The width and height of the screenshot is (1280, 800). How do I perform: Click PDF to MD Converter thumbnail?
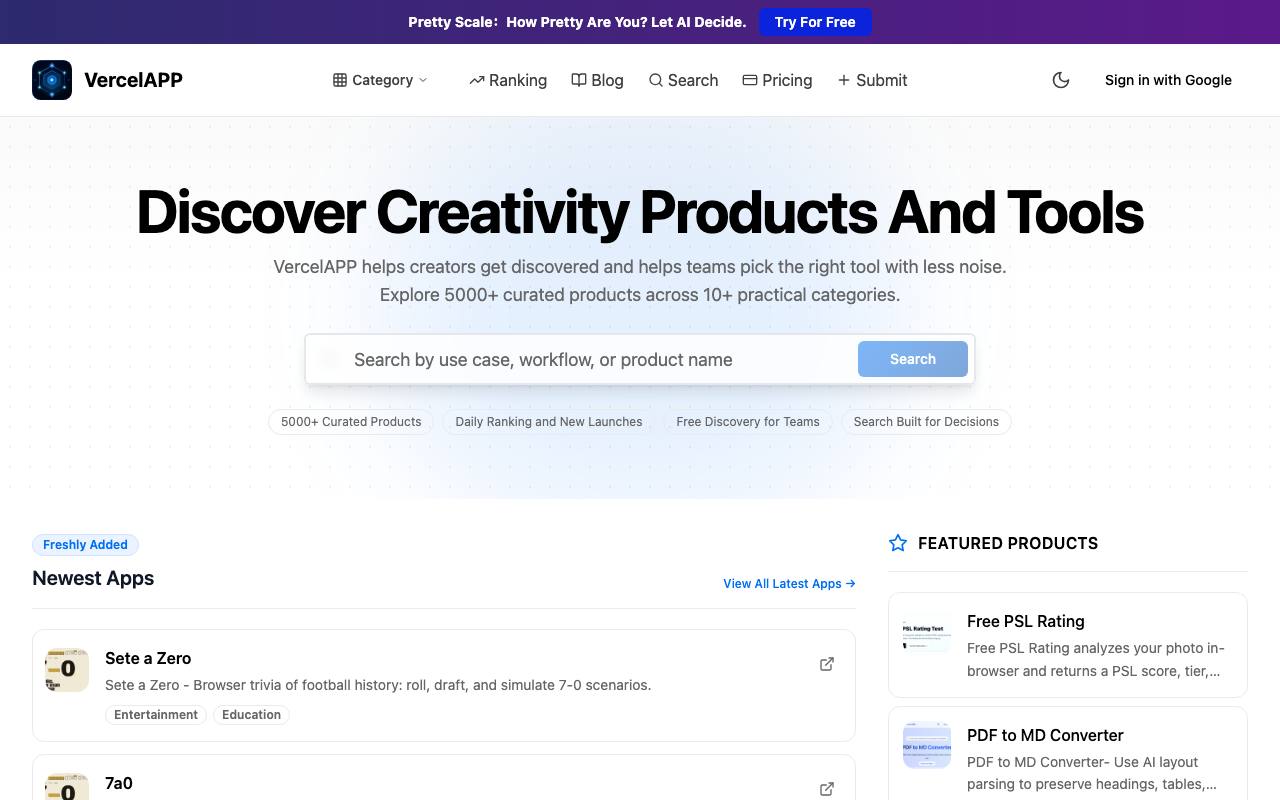(x=927, y=745)
